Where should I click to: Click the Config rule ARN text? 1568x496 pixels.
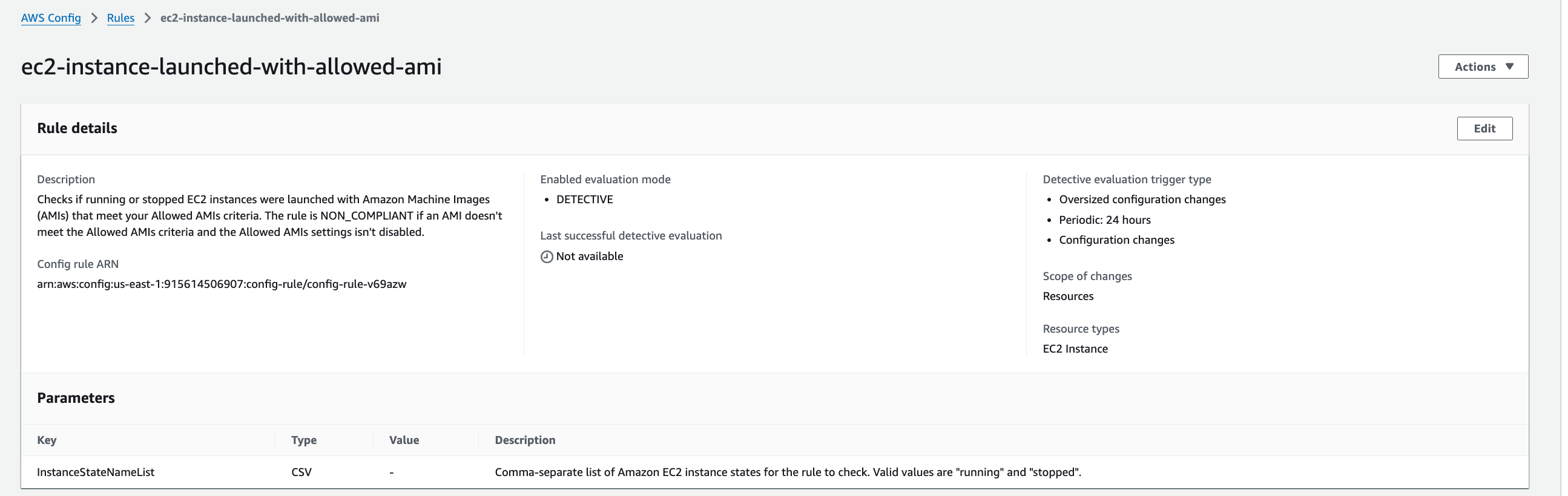pyautogui.click(x=223, y=285)
